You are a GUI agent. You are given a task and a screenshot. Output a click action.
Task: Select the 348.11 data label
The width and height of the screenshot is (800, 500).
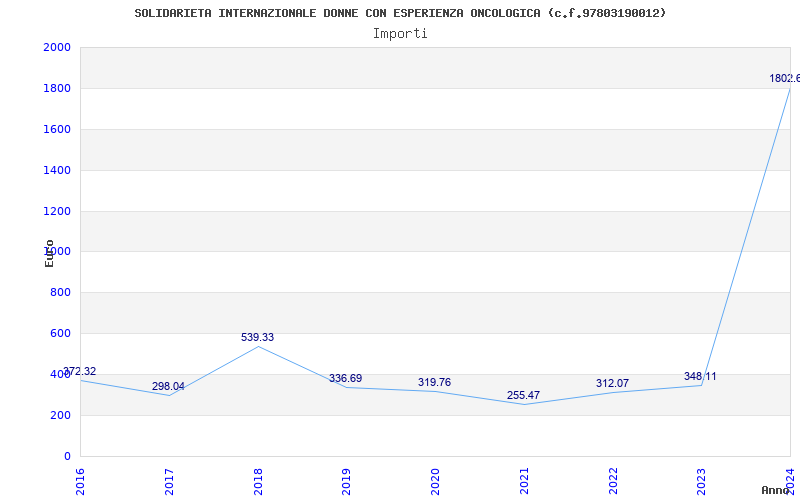pos(701,377)
